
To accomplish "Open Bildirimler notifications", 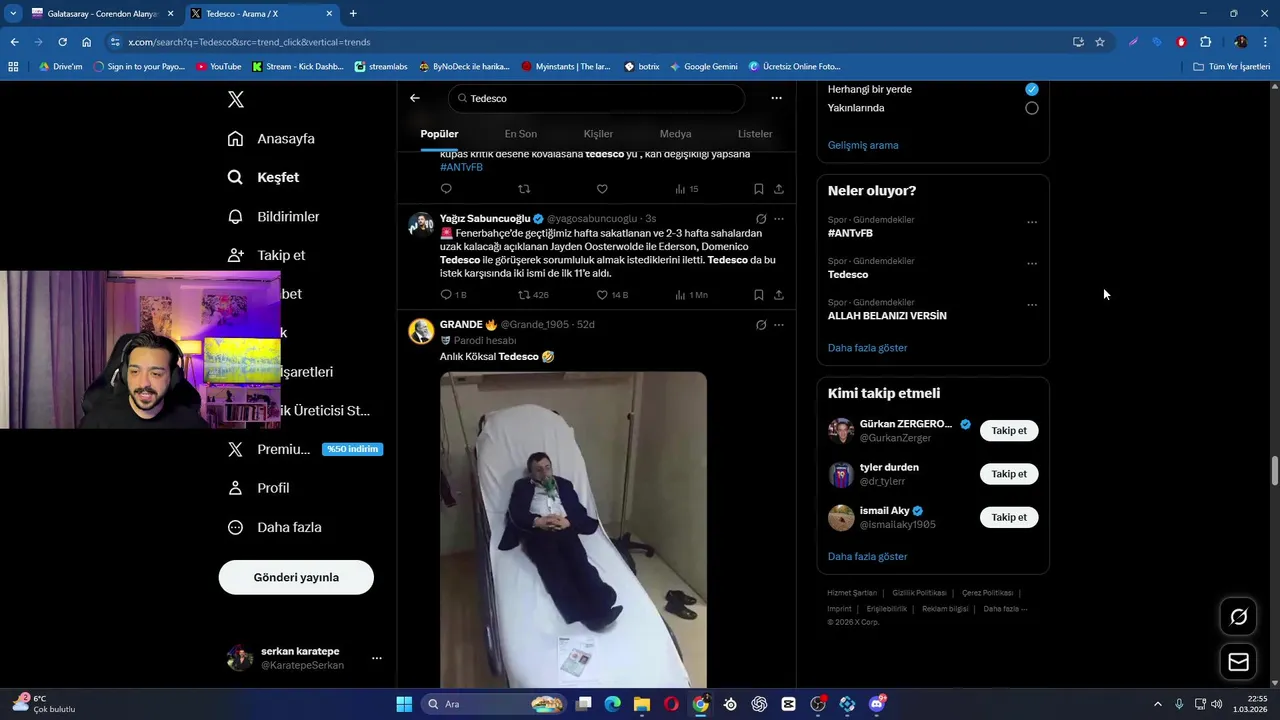I will tap(273, 216).
